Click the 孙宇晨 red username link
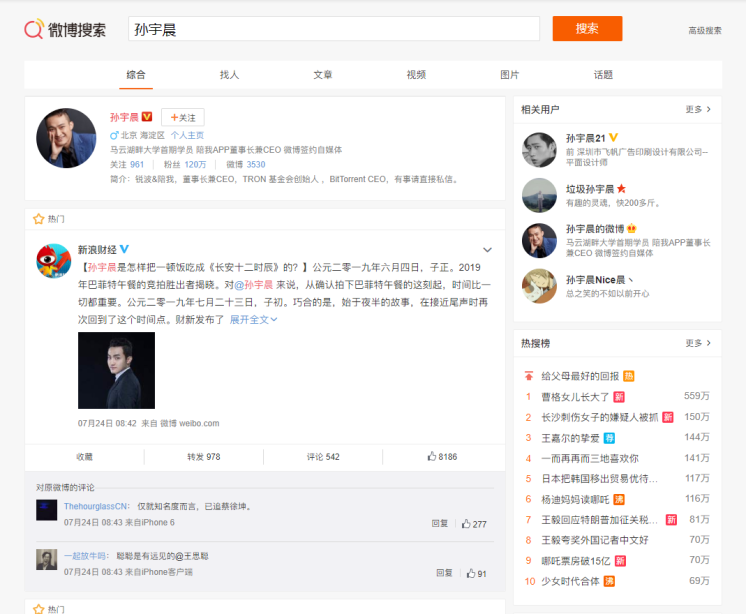 [x=124, y=117]
